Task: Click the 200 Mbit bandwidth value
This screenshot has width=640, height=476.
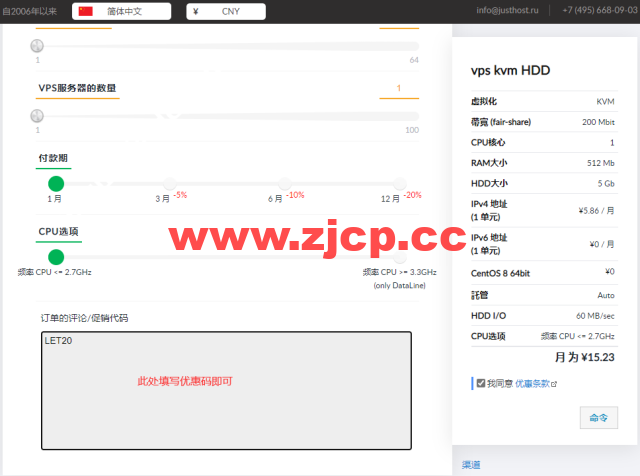Action: click(x=598, y=122)
